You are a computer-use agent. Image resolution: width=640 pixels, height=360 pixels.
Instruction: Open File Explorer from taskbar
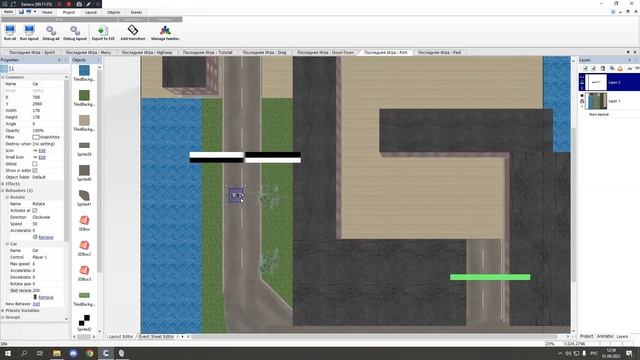[57, 353]
